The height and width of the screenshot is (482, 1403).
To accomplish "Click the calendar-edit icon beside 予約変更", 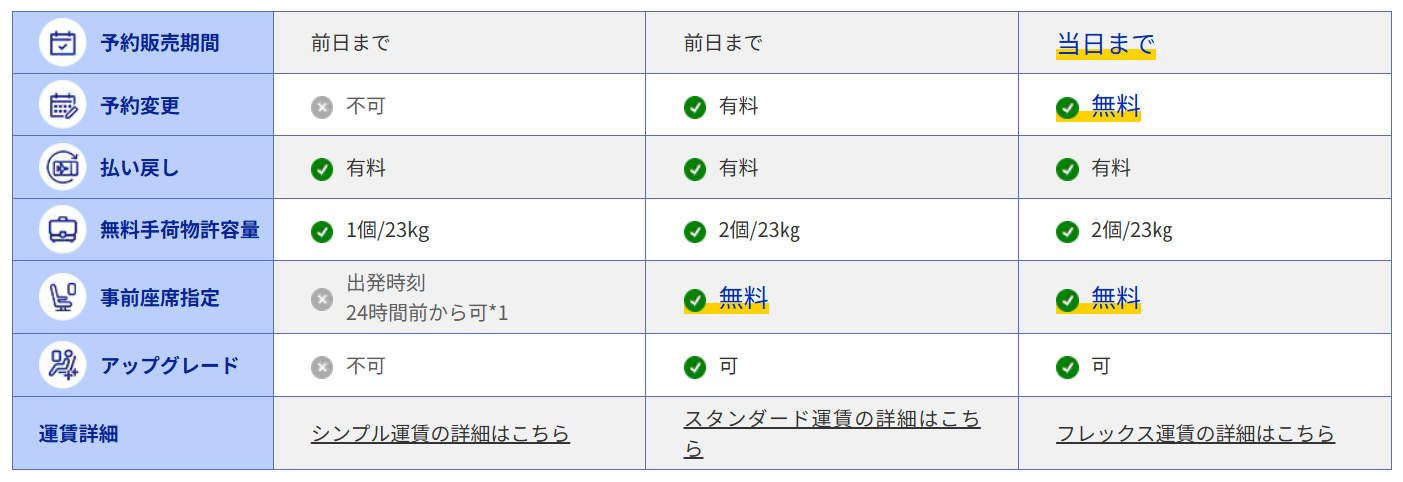I will tap(63, 105).
